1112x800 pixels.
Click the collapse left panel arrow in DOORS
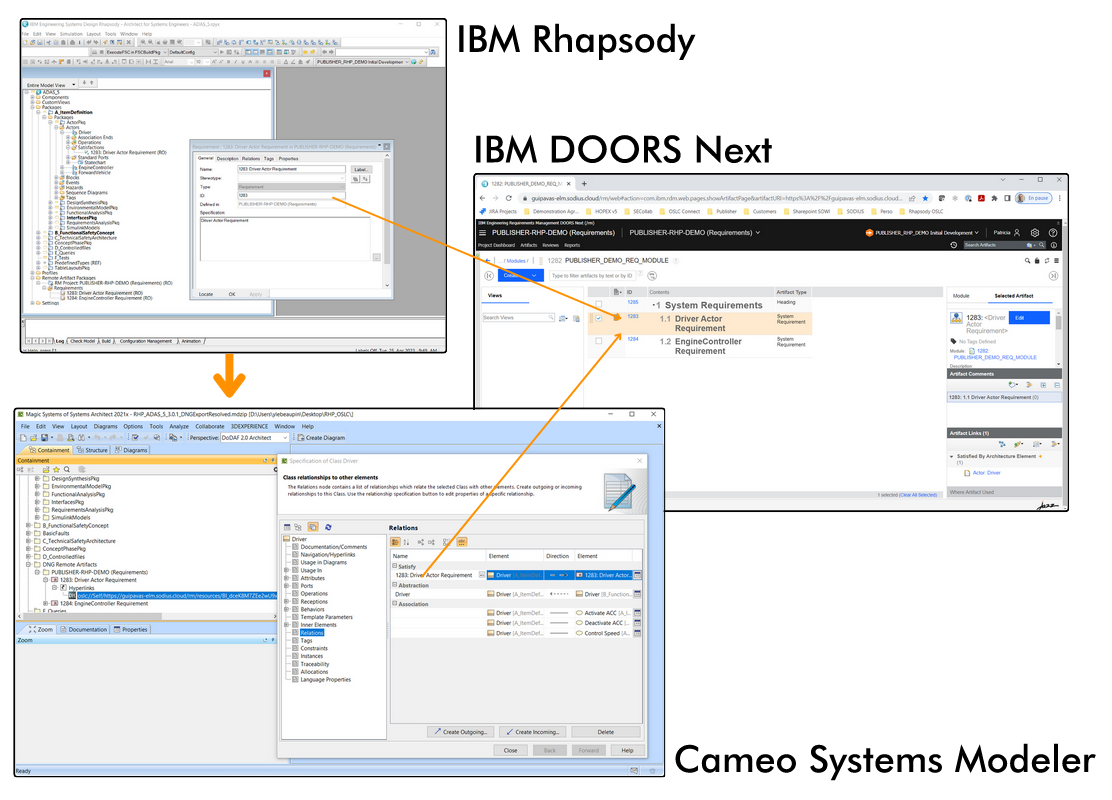click(489, 275)
